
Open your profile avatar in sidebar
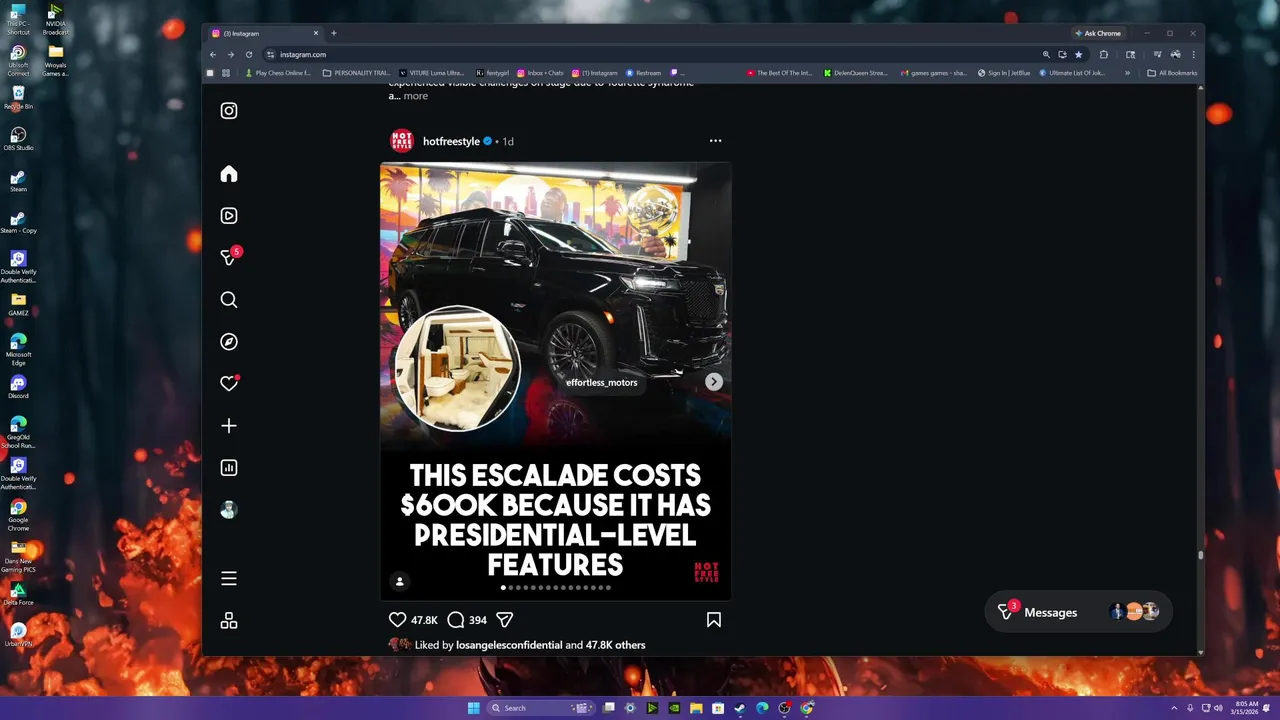tap(229, 510)
